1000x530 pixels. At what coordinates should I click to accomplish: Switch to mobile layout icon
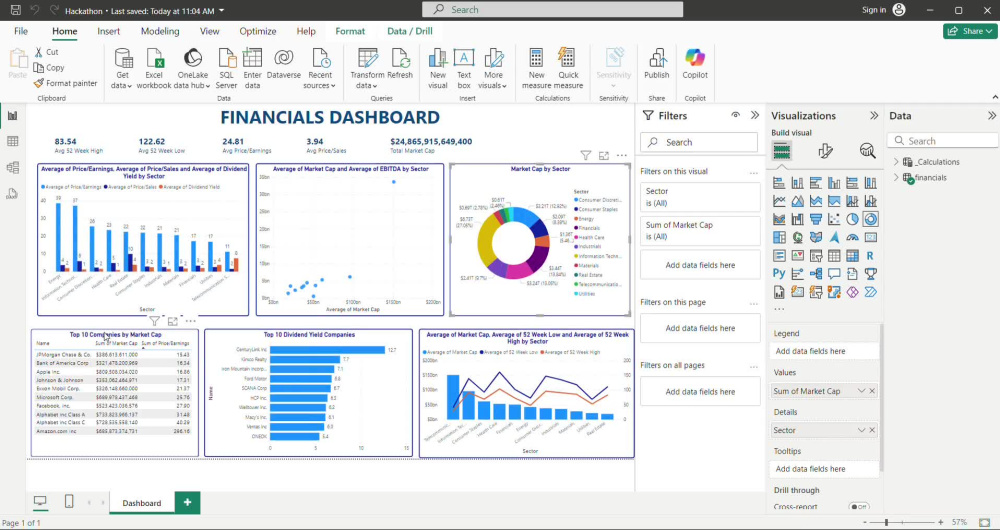point(69,501)
